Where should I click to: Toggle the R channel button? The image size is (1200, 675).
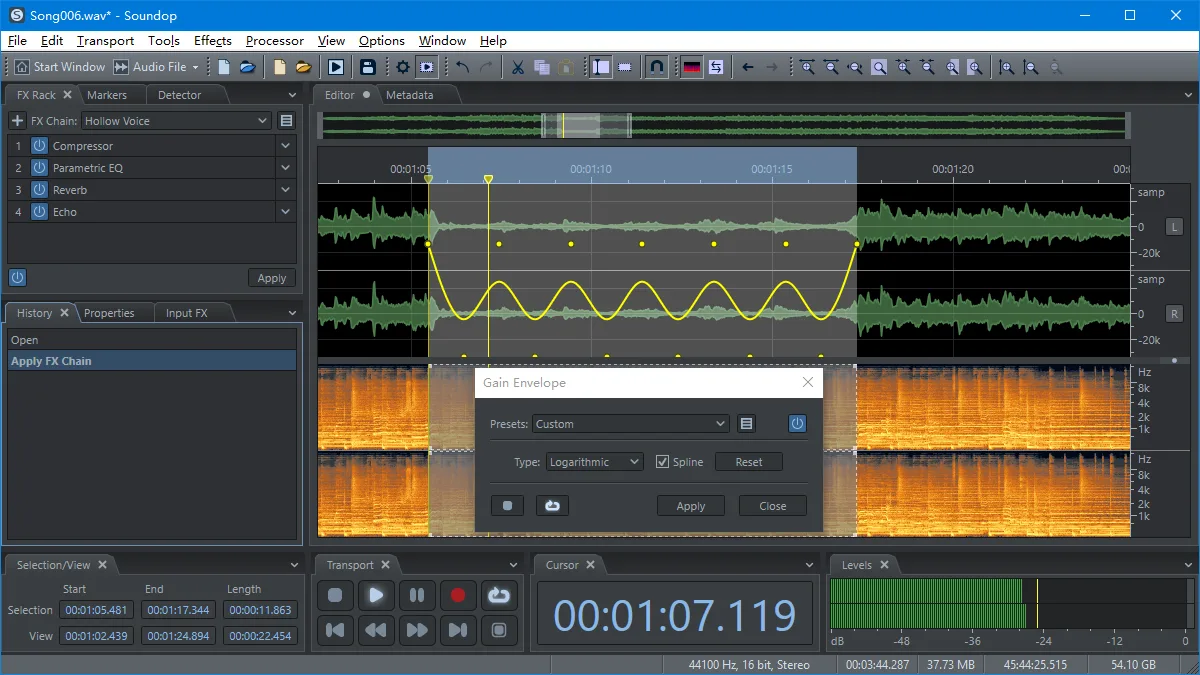1175,314
